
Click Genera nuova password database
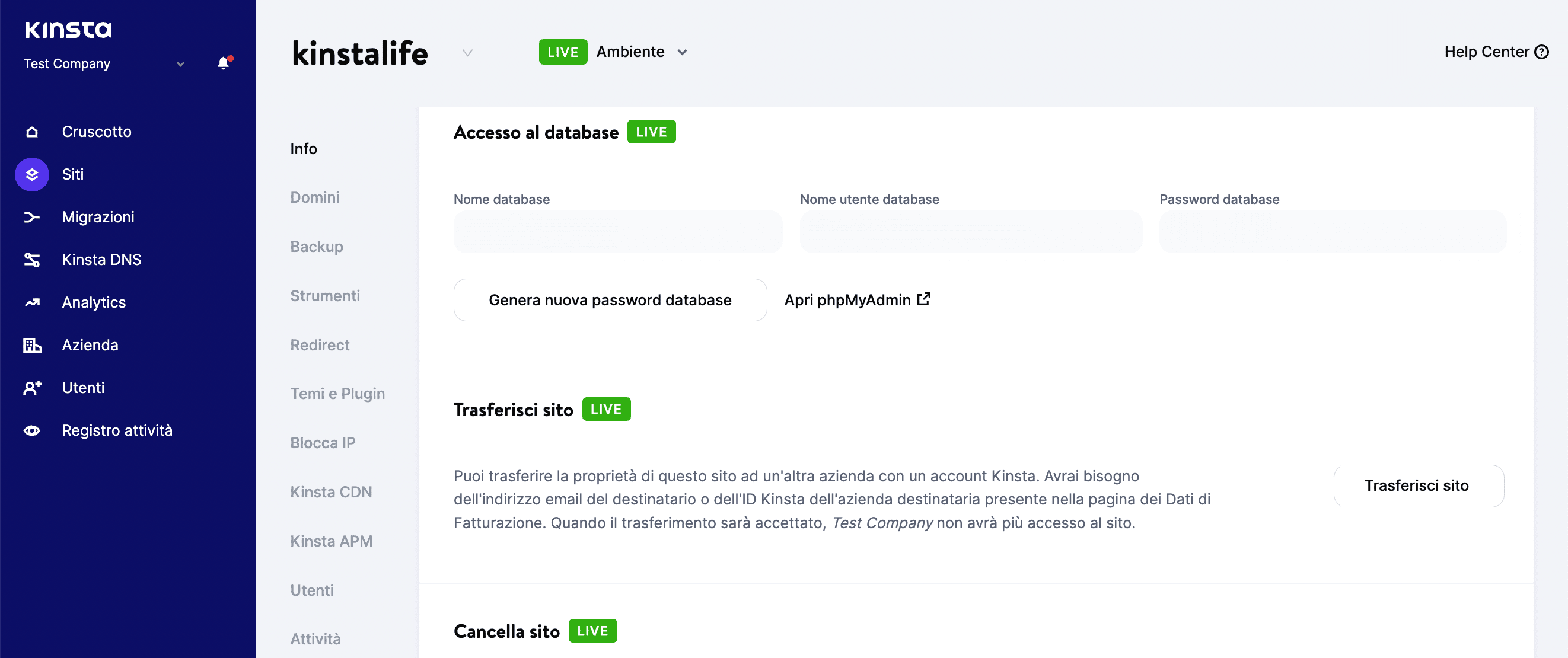(x=610, y=299)
